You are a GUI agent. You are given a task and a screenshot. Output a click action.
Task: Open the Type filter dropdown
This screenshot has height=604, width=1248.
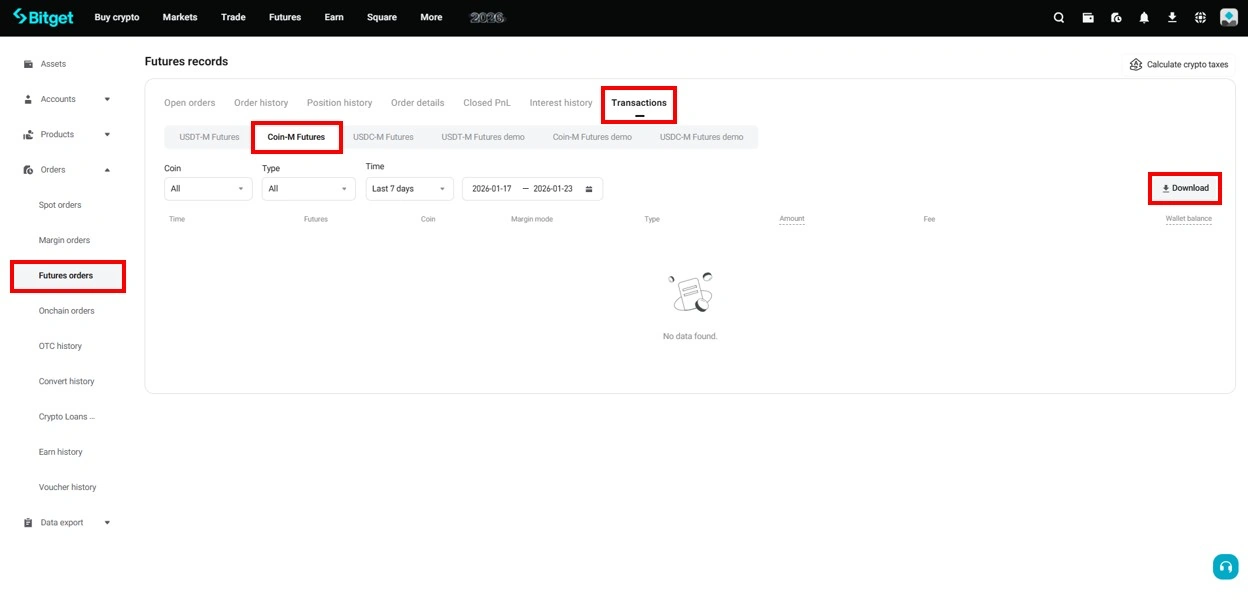[309, 189]
